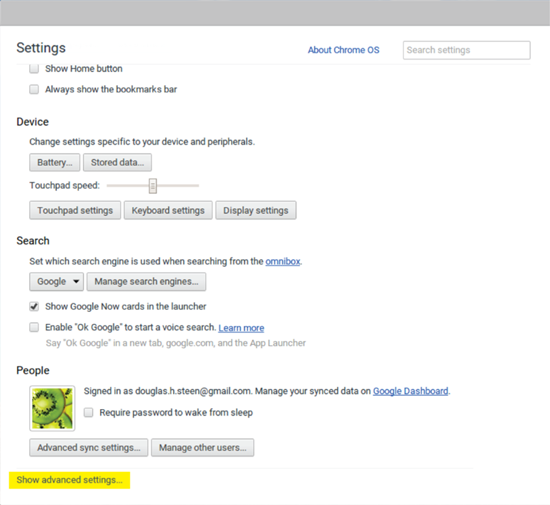Open Stored data dialog
This screenshot has height=505, width=550.
[118, 162]
